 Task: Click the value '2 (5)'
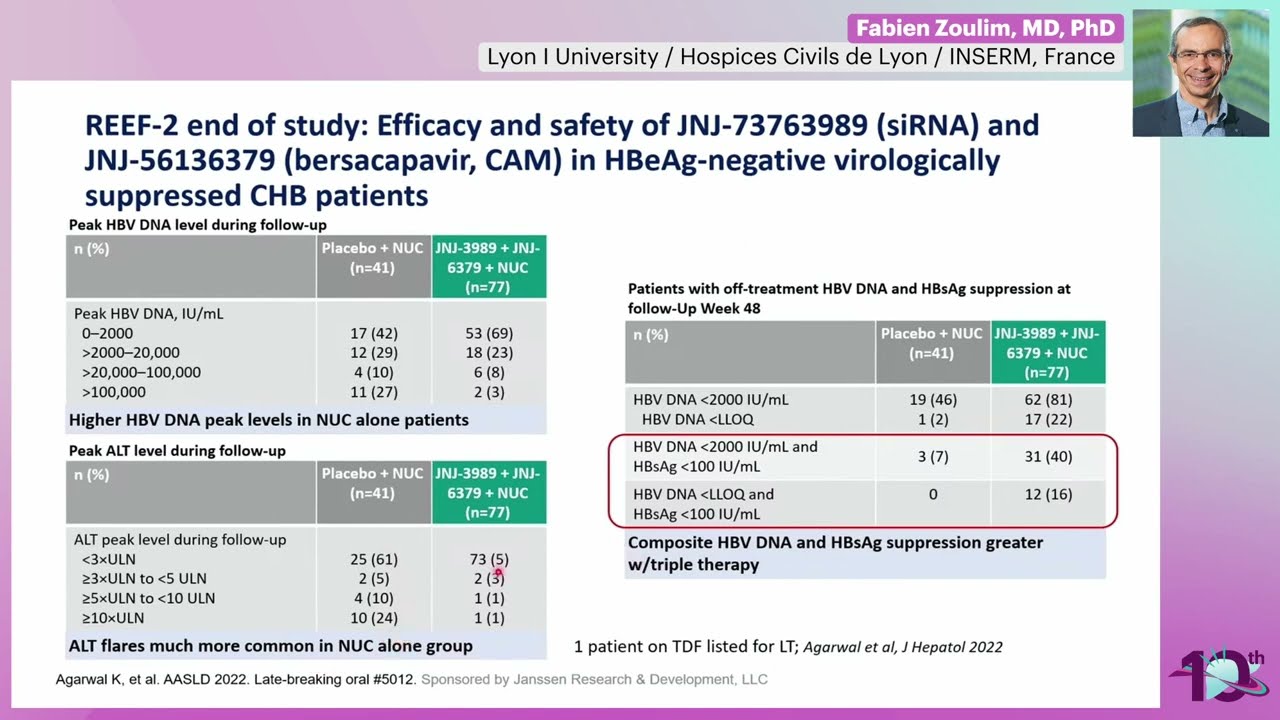[x=372, y=578]
